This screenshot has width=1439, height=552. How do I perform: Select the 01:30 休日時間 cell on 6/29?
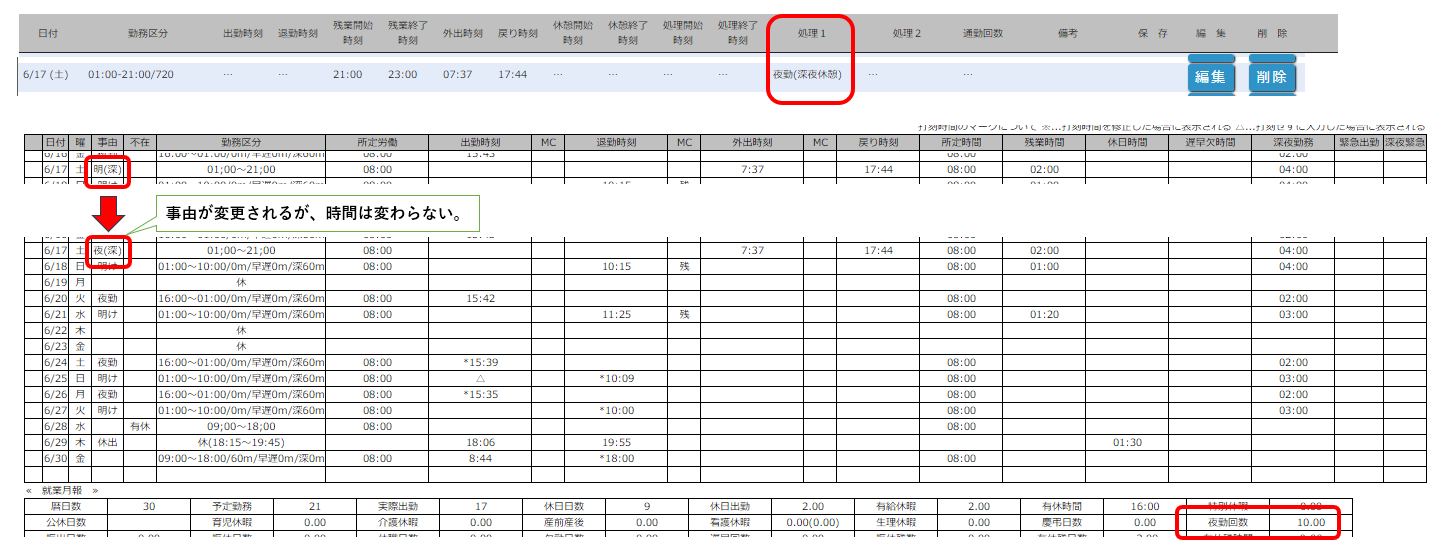coord(1127,442)
